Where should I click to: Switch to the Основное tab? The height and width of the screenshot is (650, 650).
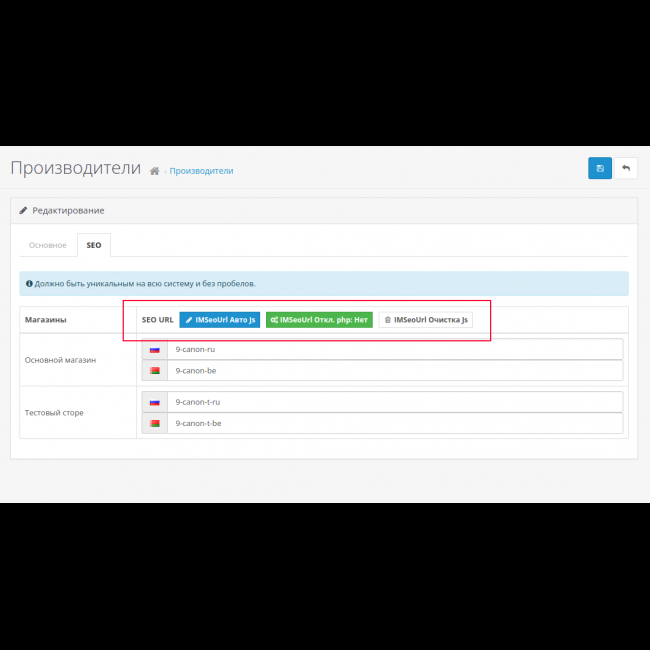click(48, 245)
